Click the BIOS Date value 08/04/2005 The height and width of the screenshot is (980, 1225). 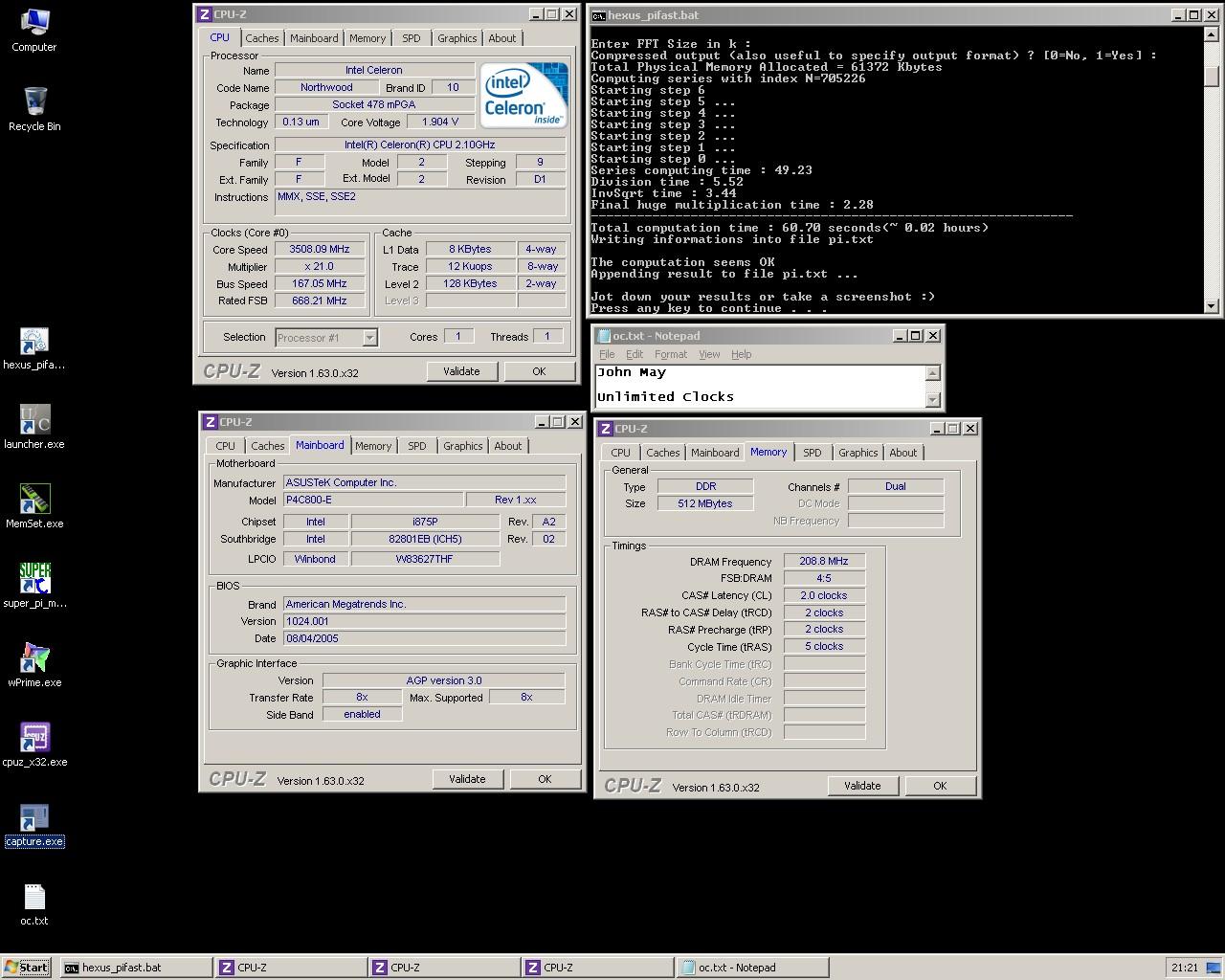tap(424, 638)
